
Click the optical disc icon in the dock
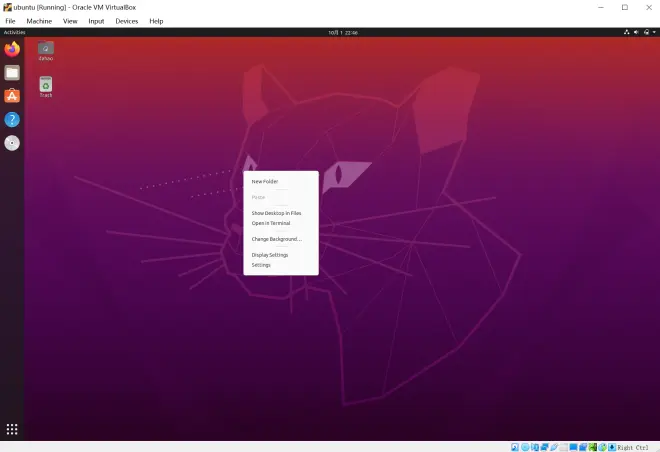12,143
